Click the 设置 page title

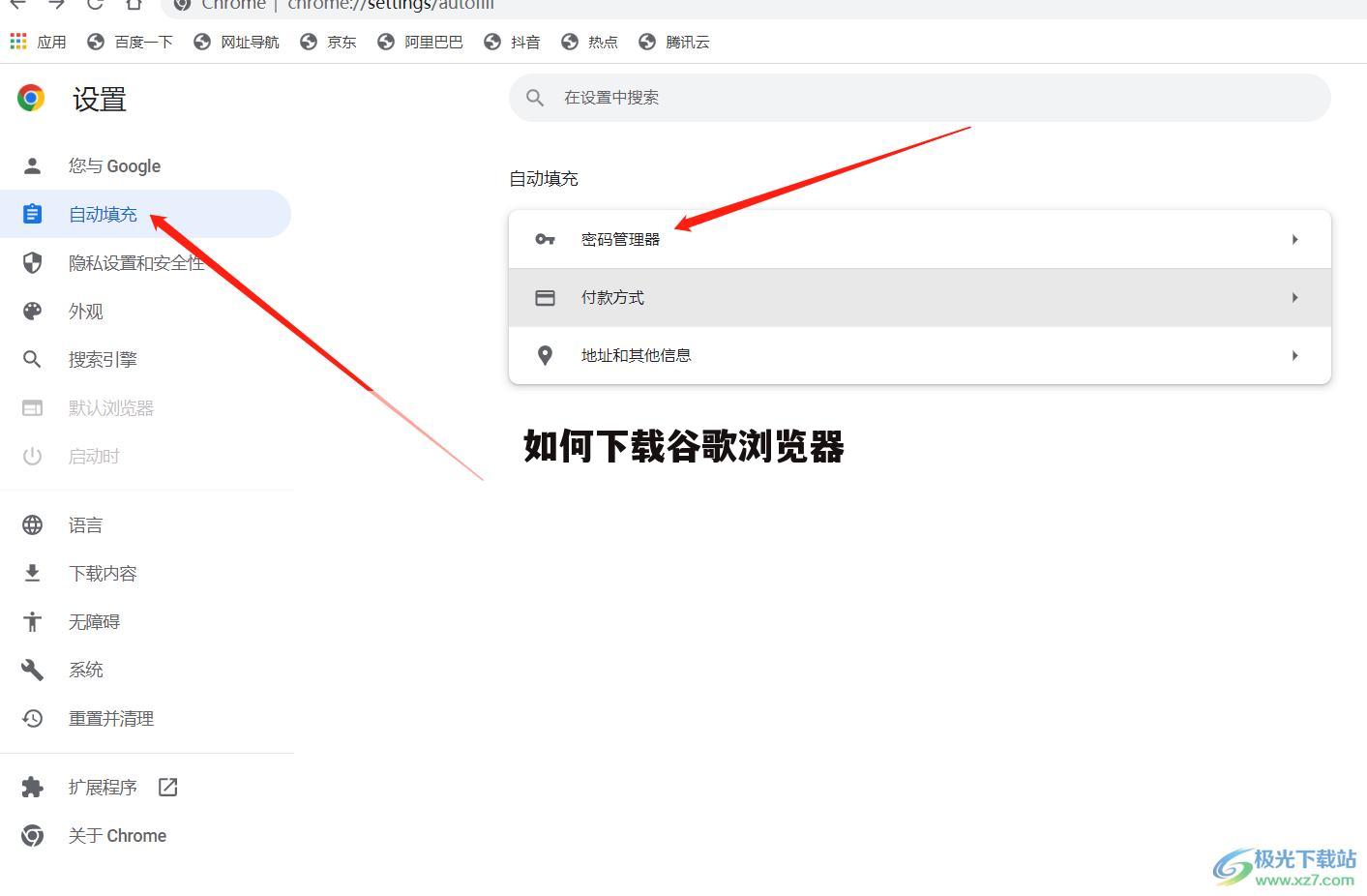[x=100, y=99]
